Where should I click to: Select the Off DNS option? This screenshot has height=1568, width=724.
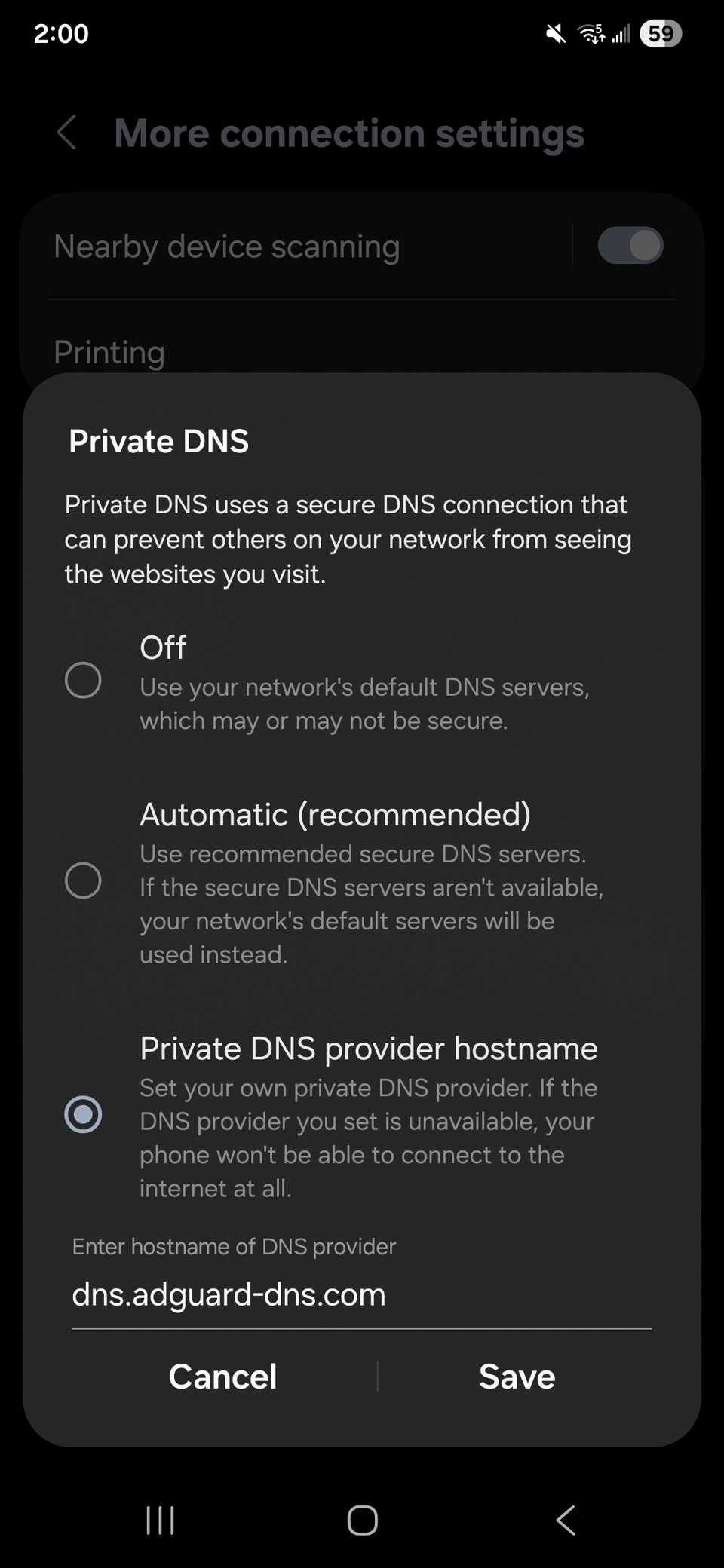tap(84, 680)
